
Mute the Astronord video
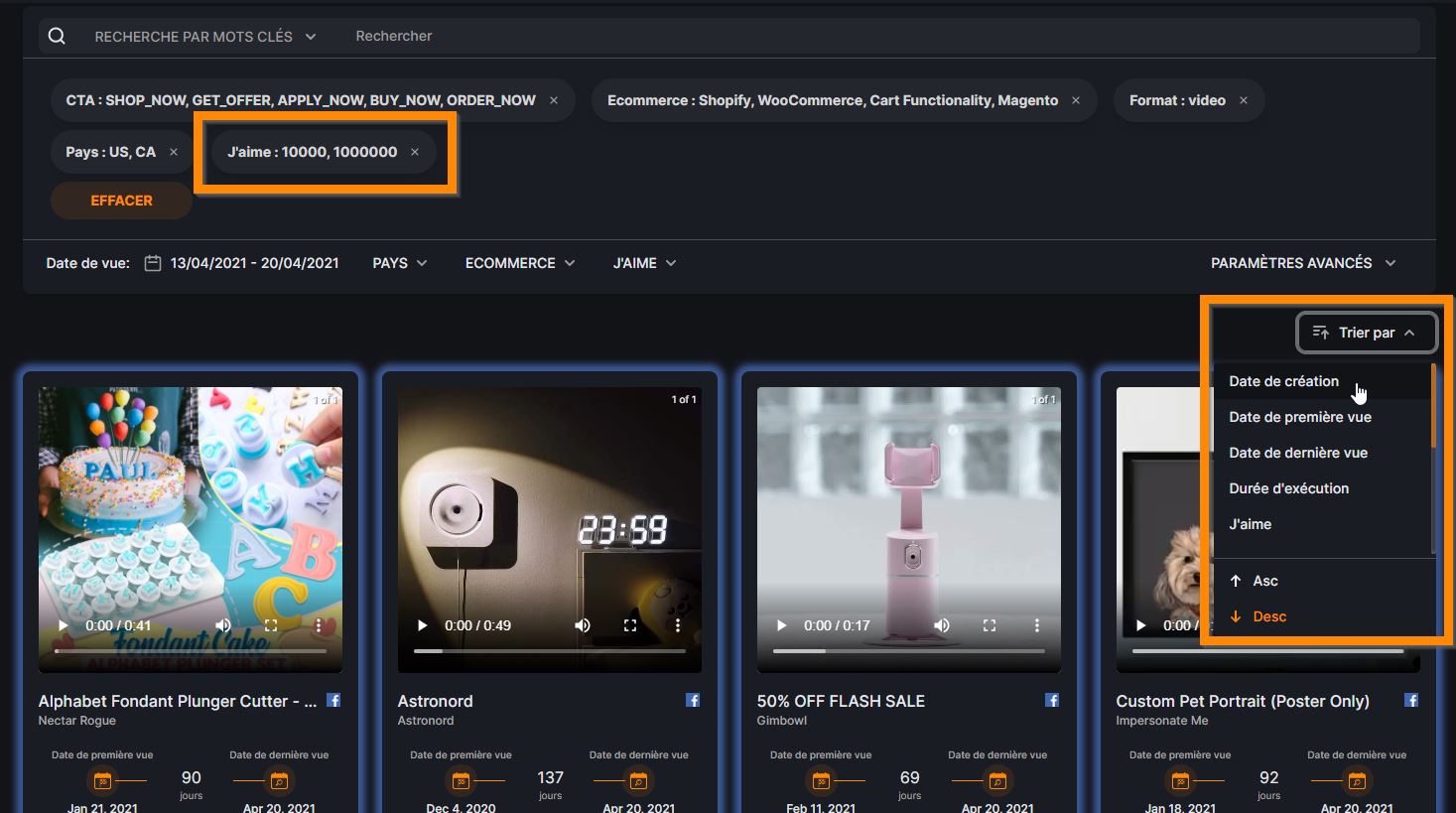tap(583, 625)
